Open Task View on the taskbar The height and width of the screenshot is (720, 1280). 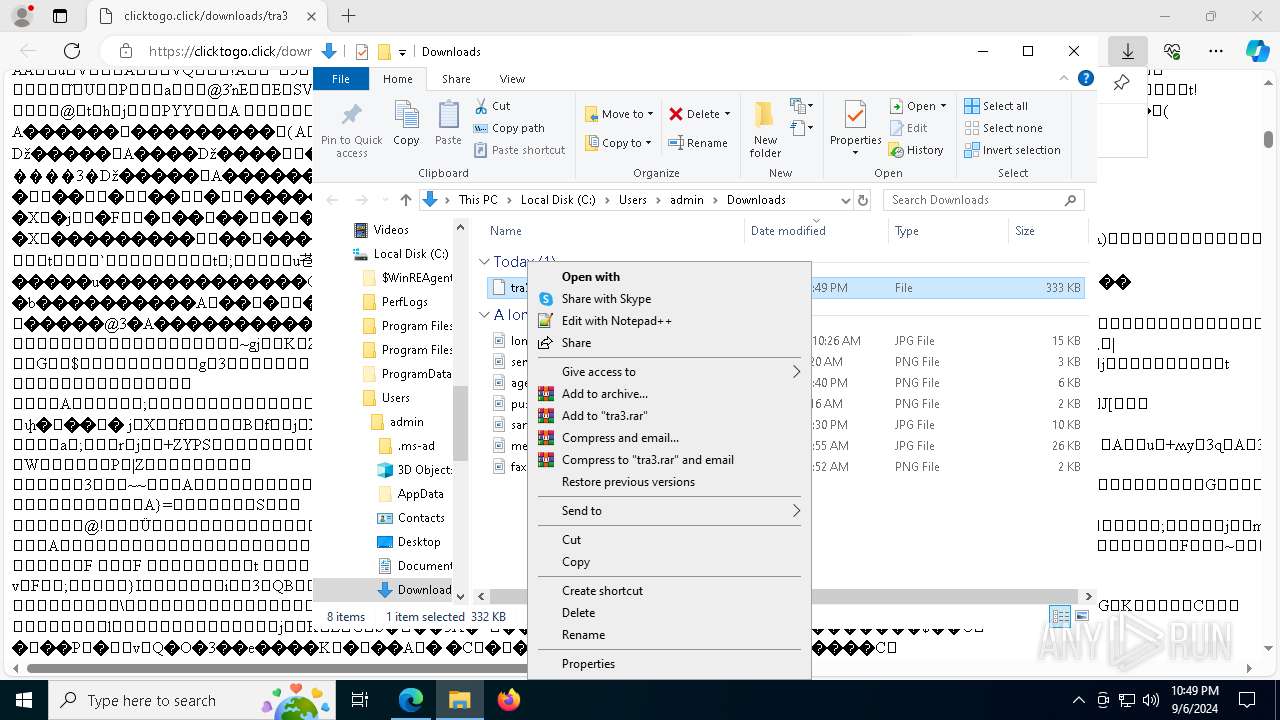pos(360,700)
